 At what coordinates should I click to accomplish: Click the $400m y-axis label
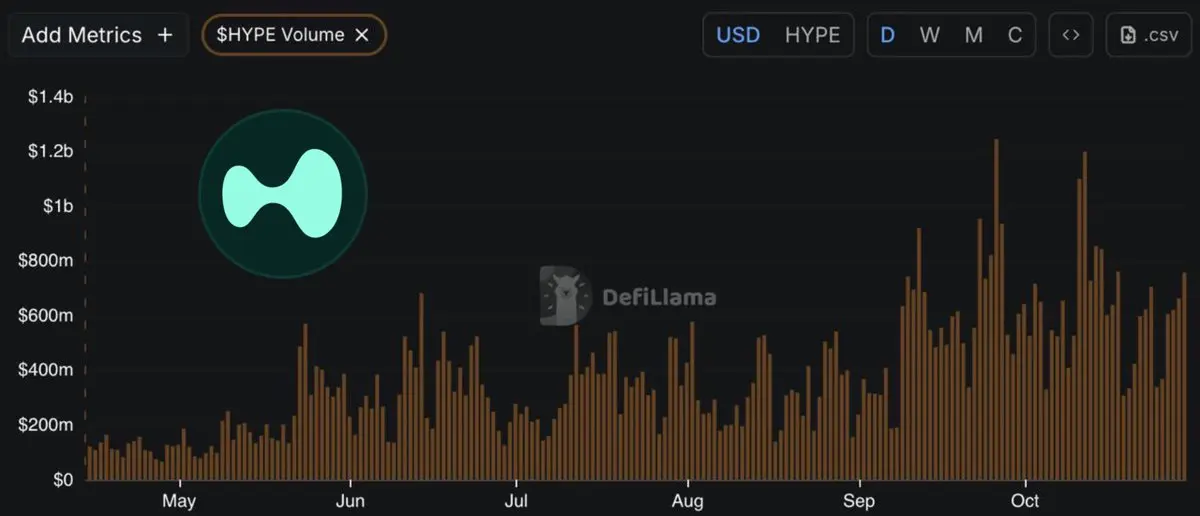46,371
